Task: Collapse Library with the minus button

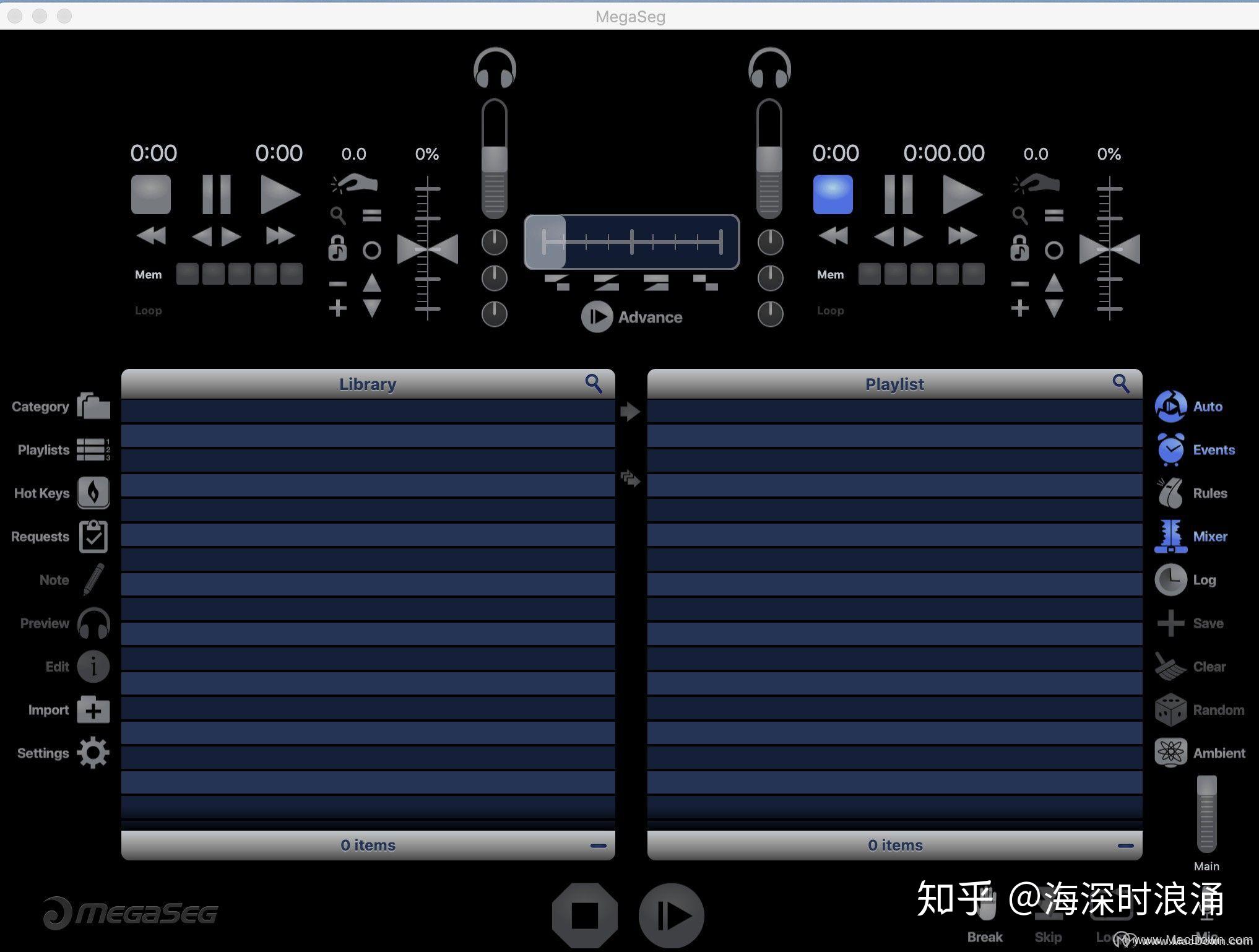Action: pos(599,846)
